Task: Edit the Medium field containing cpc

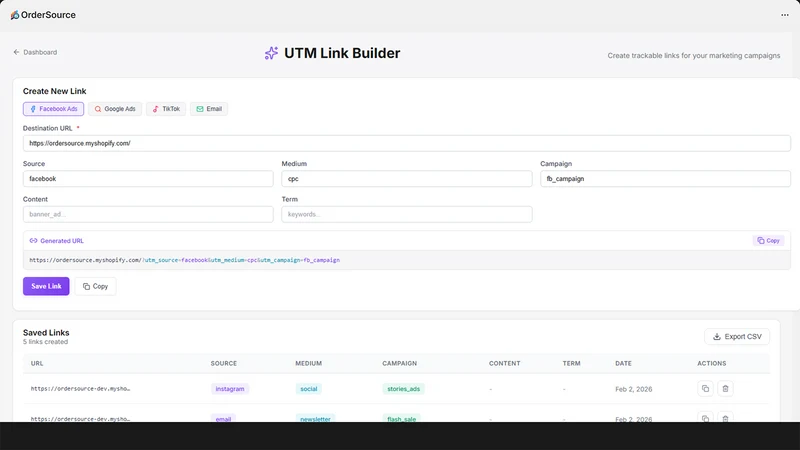Action: [x=407, y=179]
